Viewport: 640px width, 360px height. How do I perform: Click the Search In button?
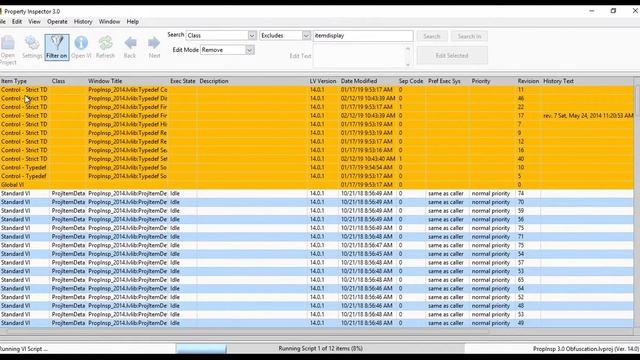[469, 36]
